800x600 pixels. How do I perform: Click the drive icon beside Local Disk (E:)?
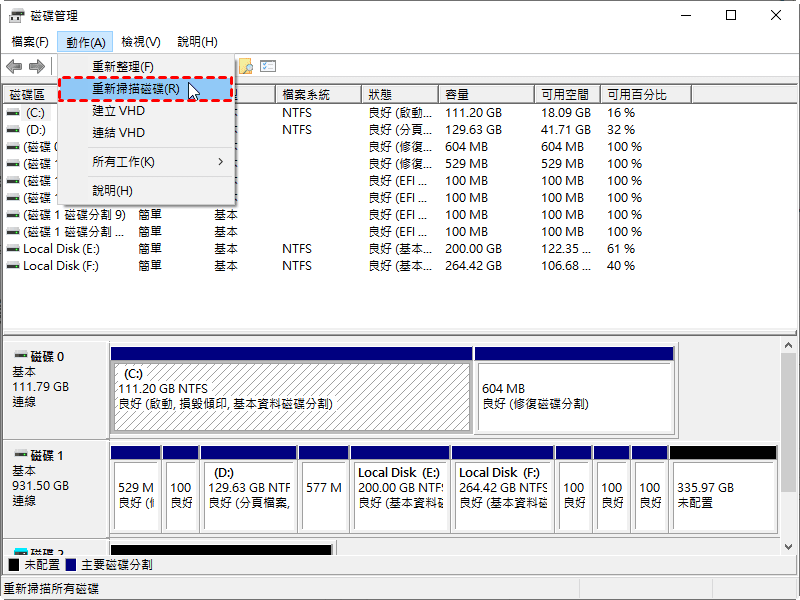13,249
